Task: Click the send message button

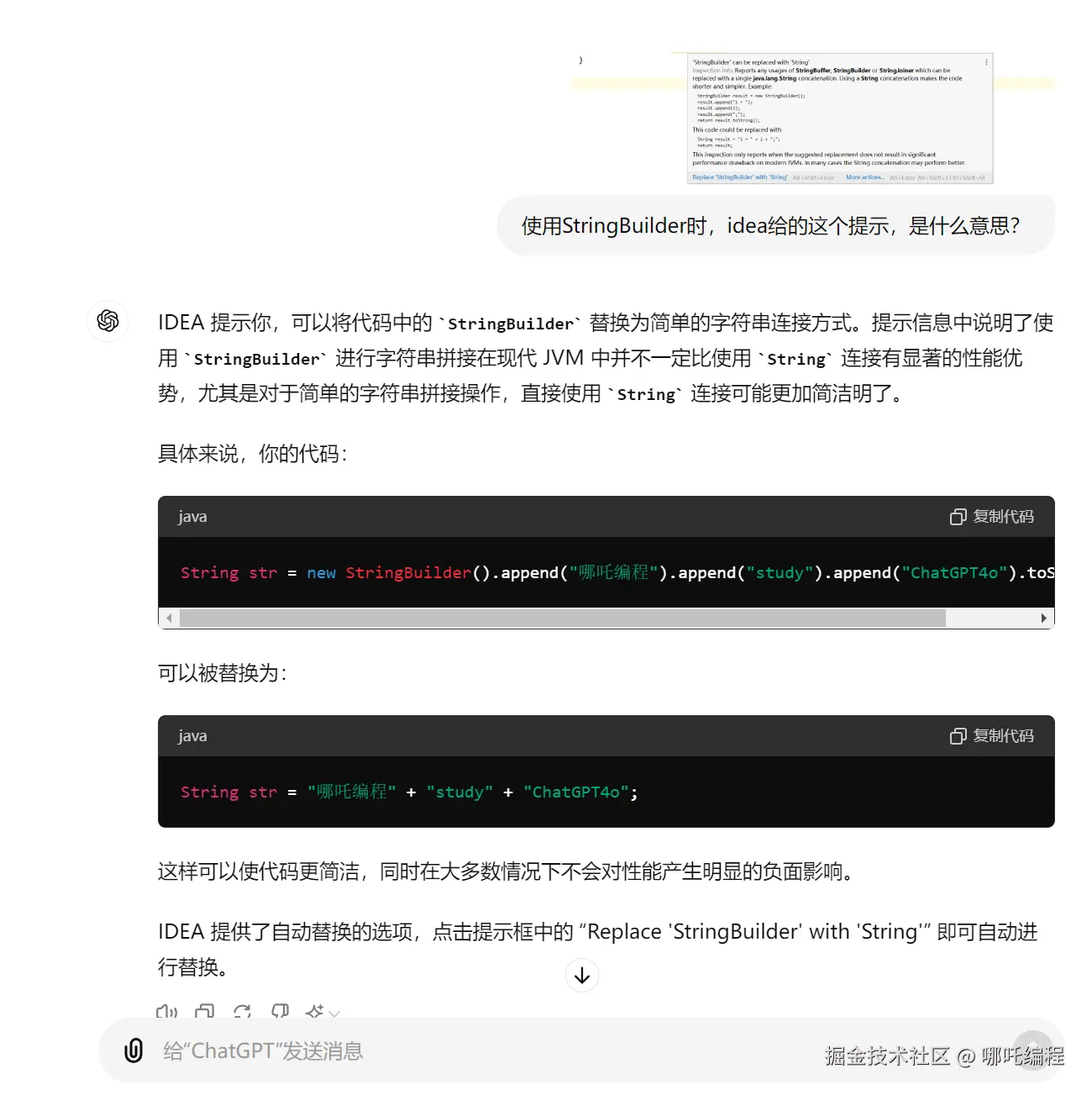Action: pyautogui.click(x=1033, y=1050)
